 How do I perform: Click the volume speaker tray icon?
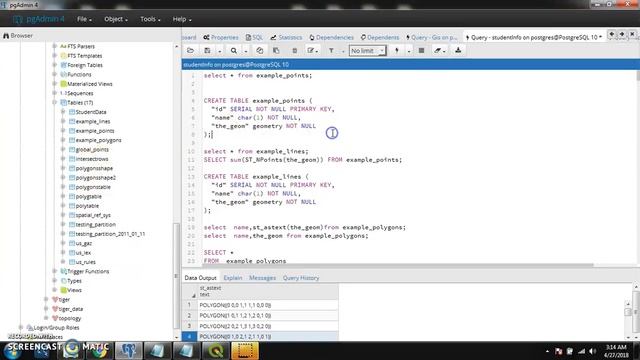point(593,351)
